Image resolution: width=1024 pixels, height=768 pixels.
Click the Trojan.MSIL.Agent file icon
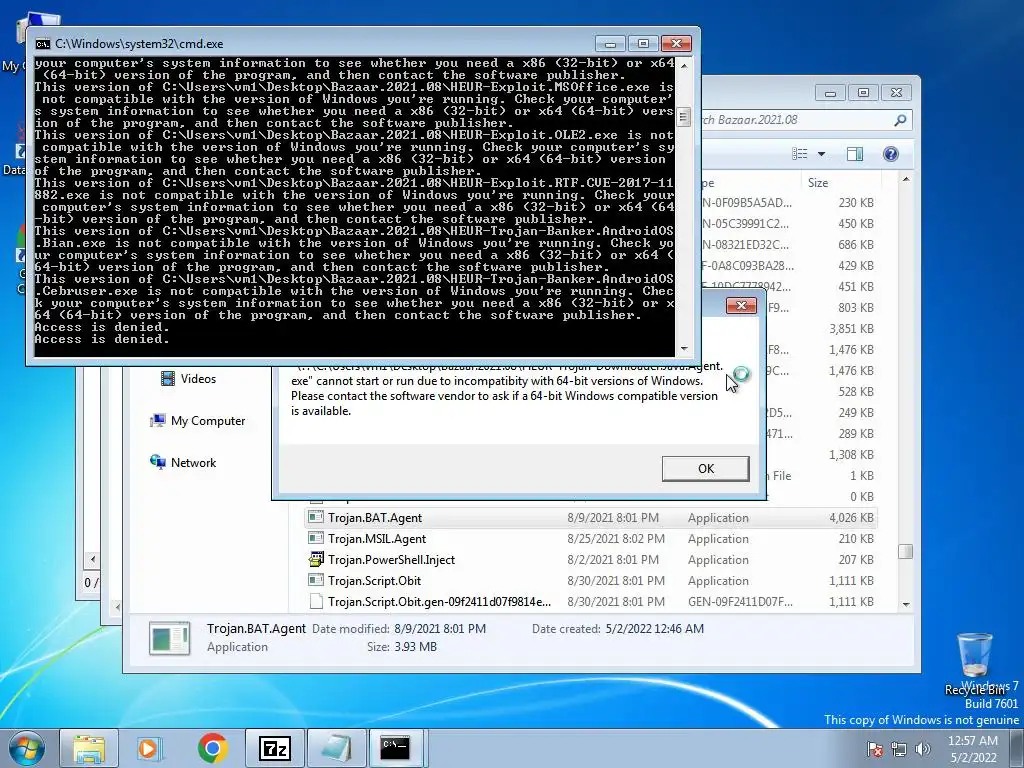tap(316, 539)
